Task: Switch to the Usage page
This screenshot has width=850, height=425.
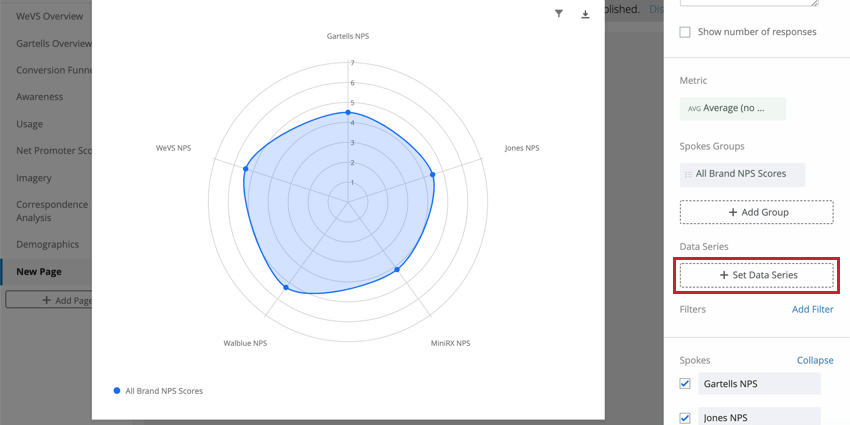Action: click(29, 124)
